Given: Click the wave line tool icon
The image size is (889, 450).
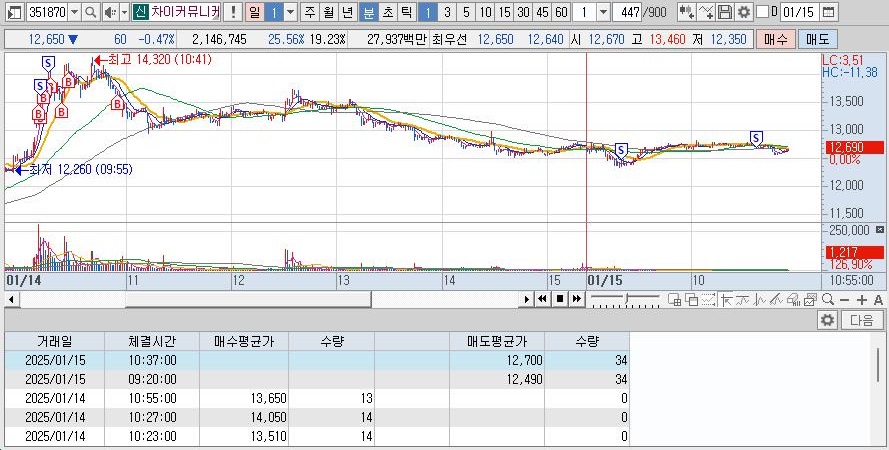Looking at the screenshot, I should tap(743, 300).
